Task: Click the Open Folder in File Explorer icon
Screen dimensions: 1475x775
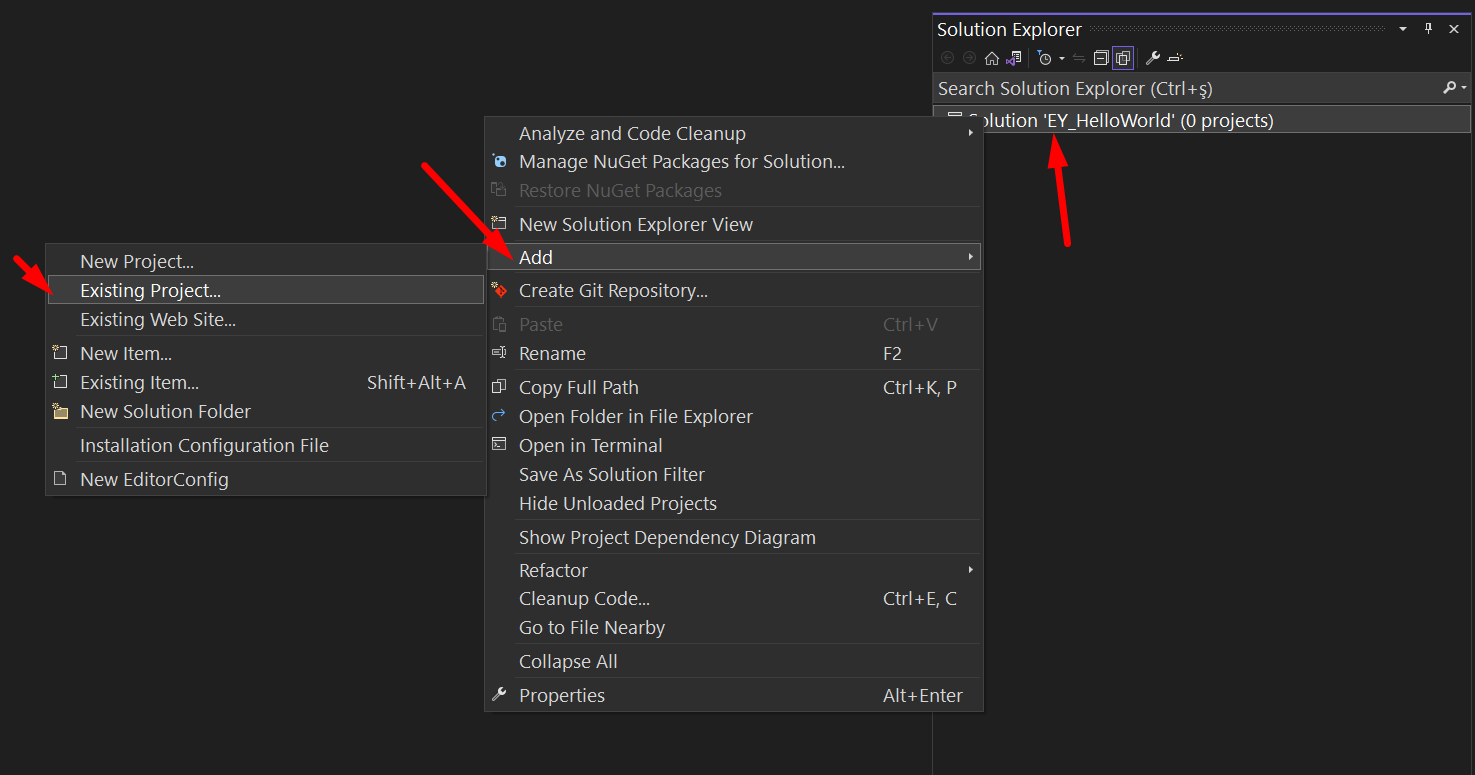Action: coord(500,416)
